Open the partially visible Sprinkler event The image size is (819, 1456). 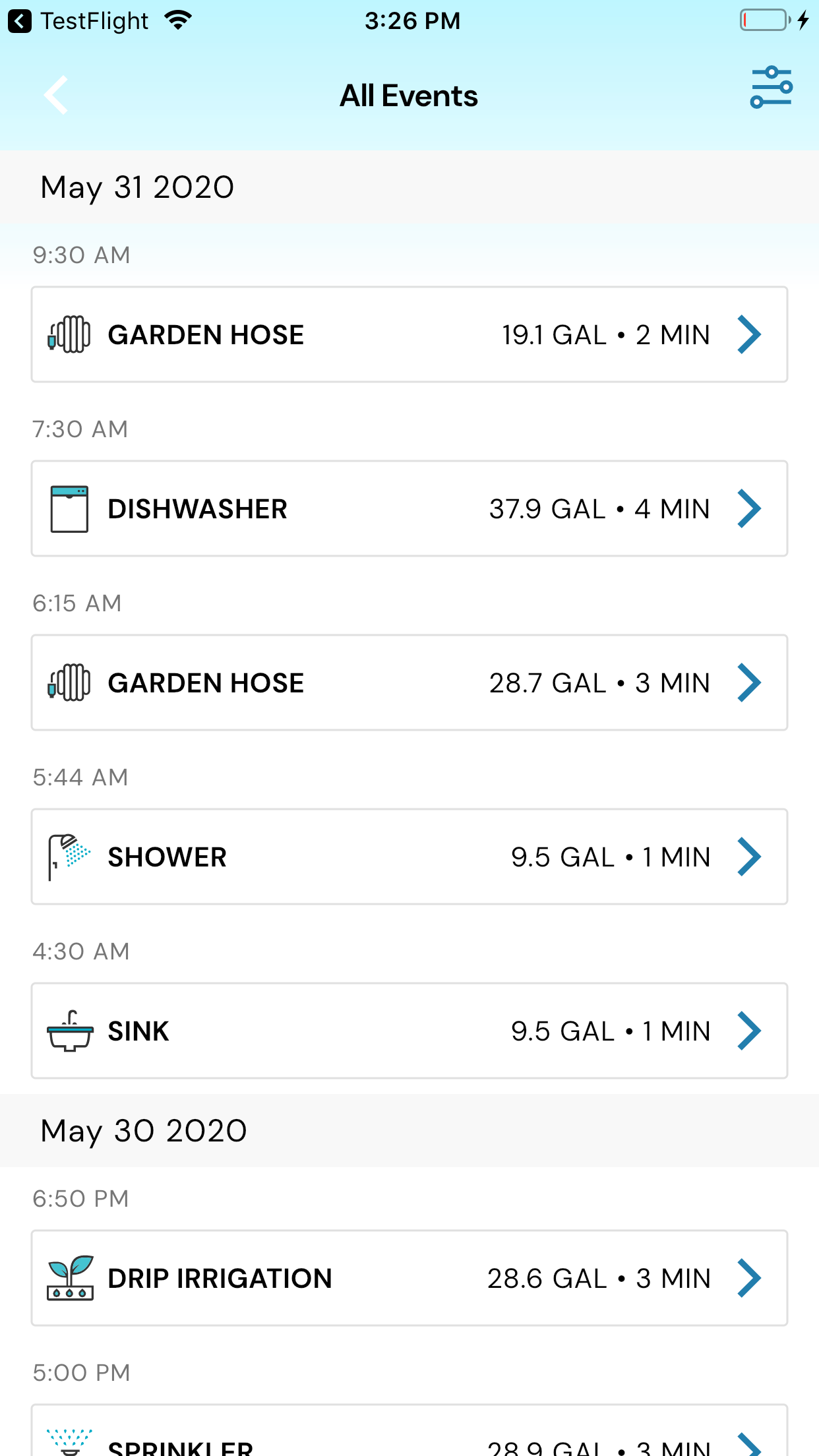point(409,1438)
